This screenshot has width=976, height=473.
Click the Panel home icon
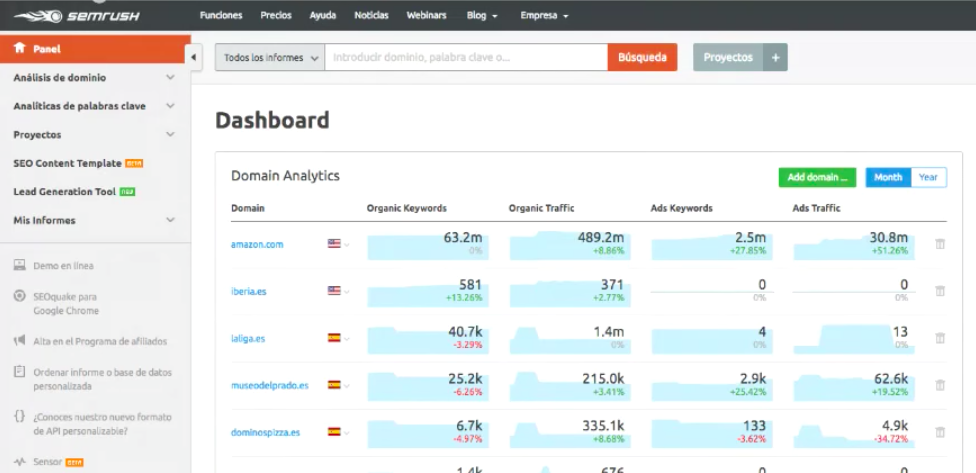[20, 48]
